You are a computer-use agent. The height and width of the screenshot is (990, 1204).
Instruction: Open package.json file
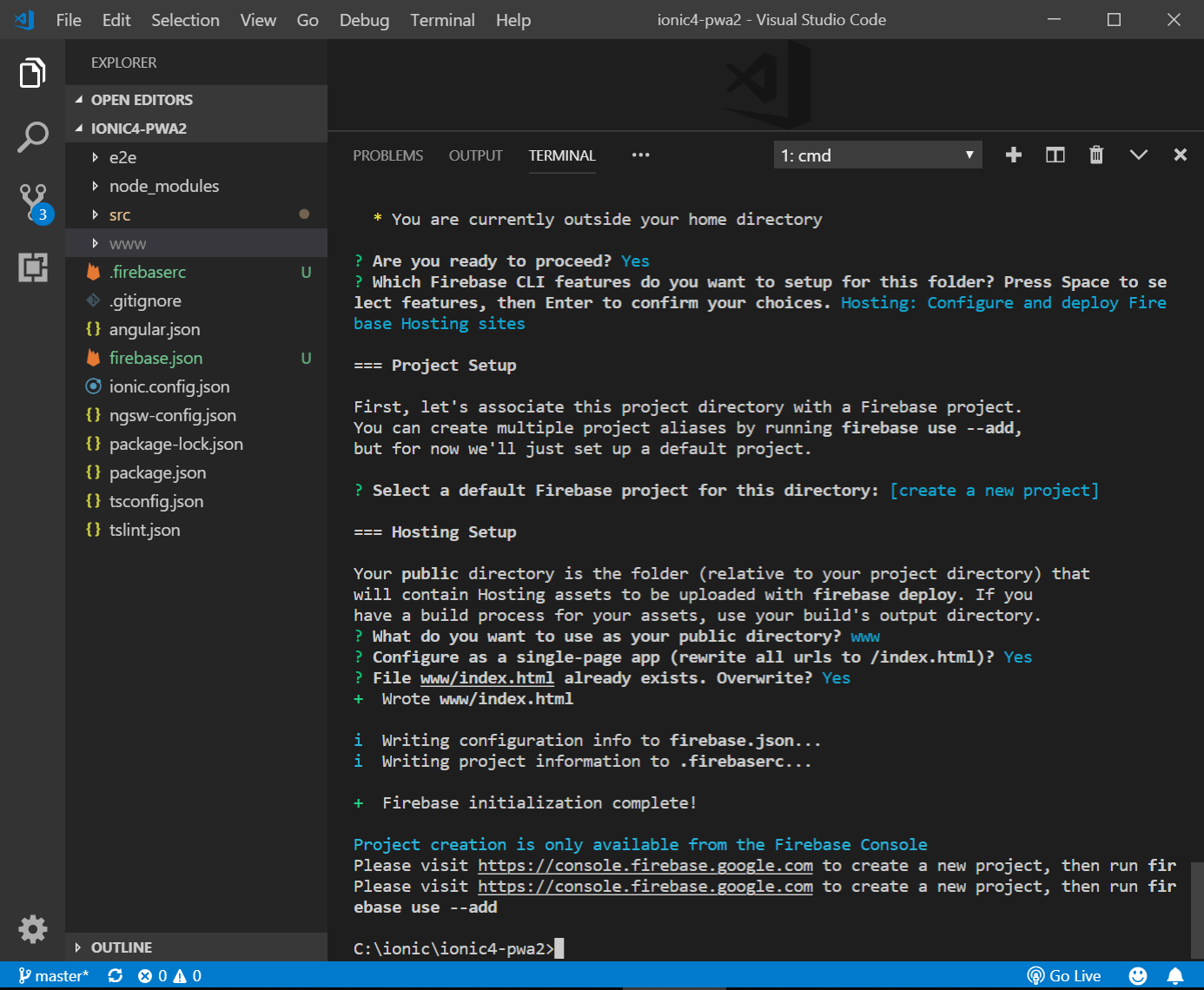196,472
